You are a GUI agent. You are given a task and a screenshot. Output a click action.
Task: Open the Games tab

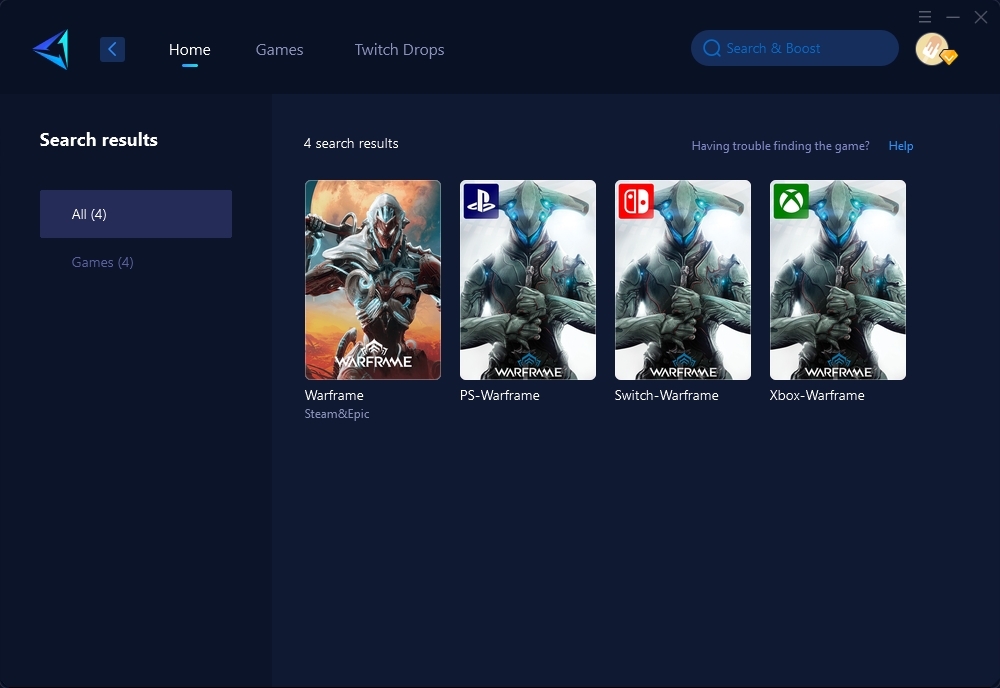click(x=279, y=50)
